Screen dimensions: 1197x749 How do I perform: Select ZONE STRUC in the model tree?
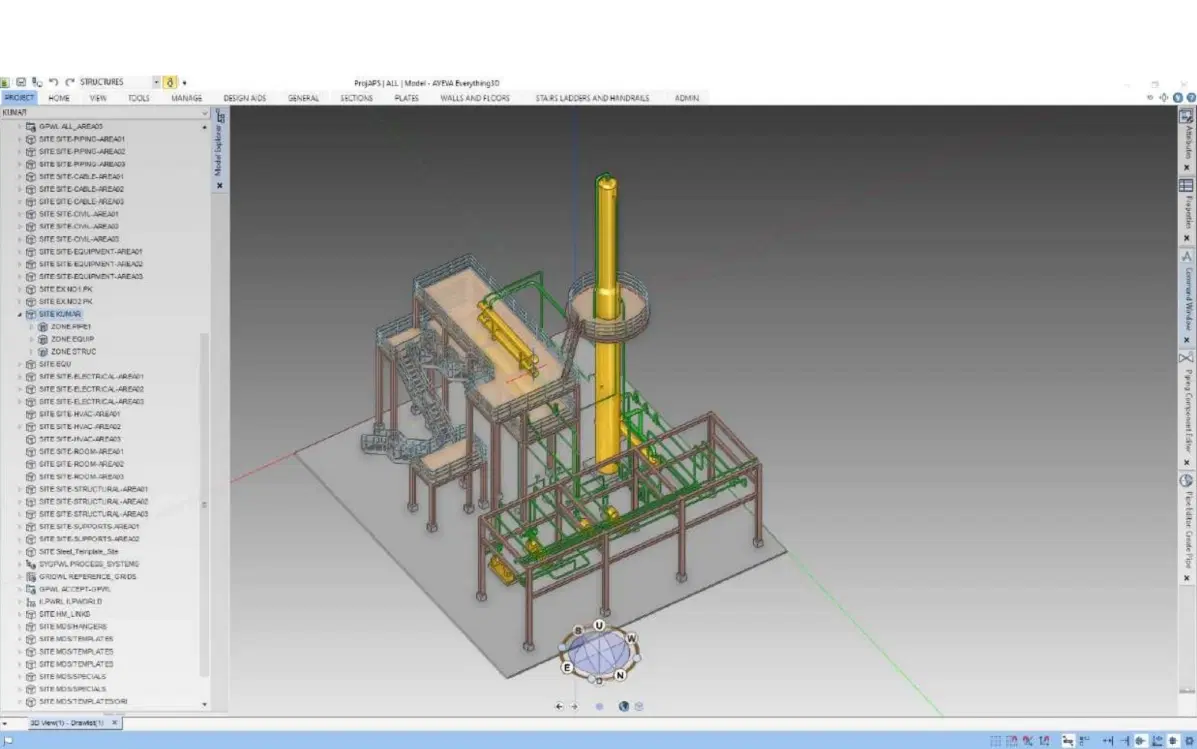pos(73,351)
